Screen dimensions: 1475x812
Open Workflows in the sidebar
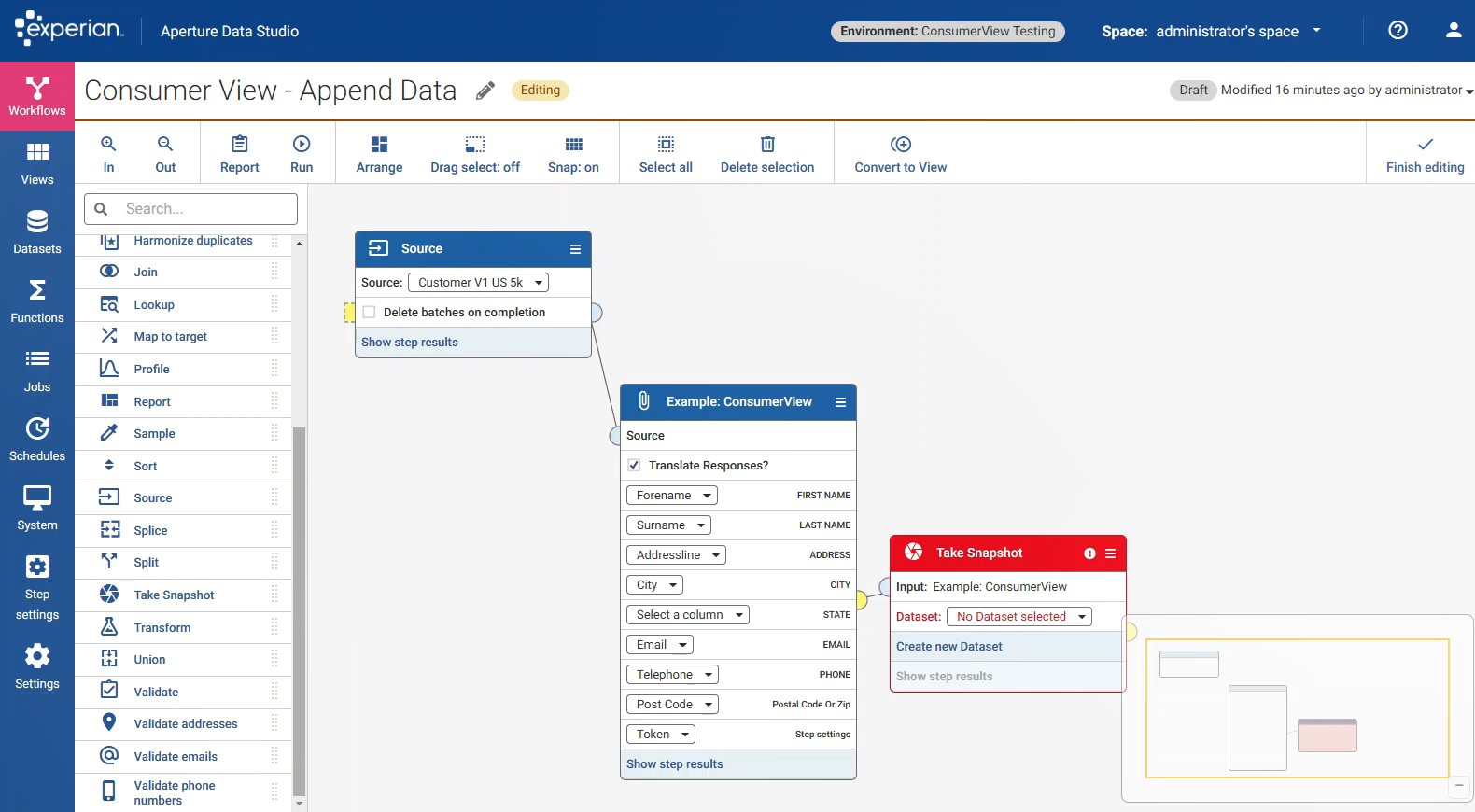tap(37, 96)
